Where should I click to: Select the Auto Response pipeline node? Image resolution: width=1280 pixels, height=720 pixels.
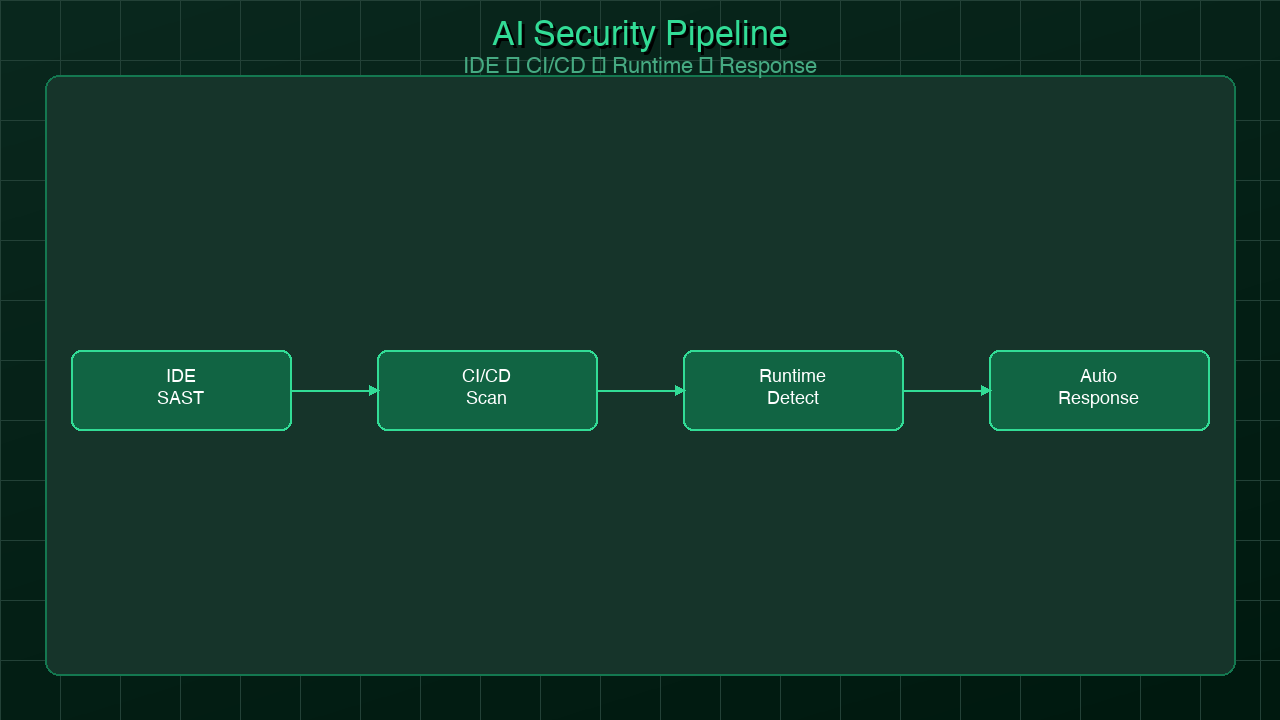tap(1099, 390)
